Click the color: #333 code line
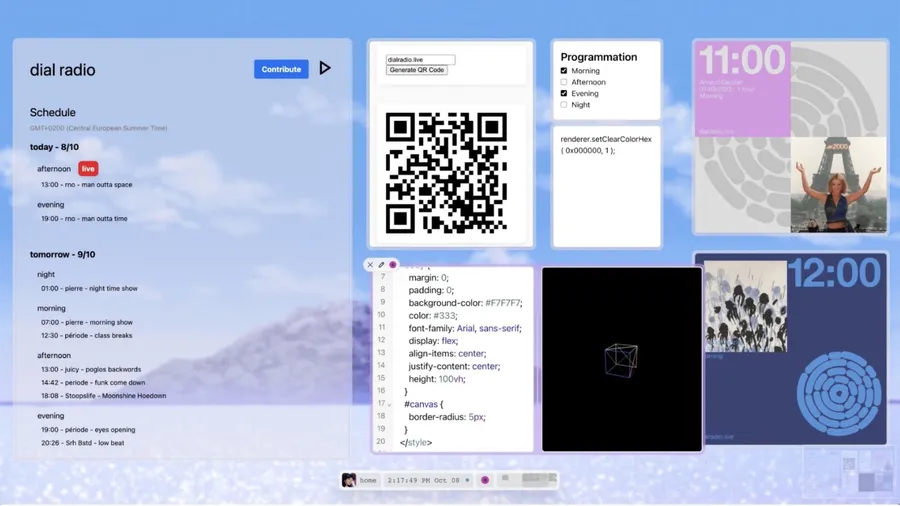 tap(433, 316)
